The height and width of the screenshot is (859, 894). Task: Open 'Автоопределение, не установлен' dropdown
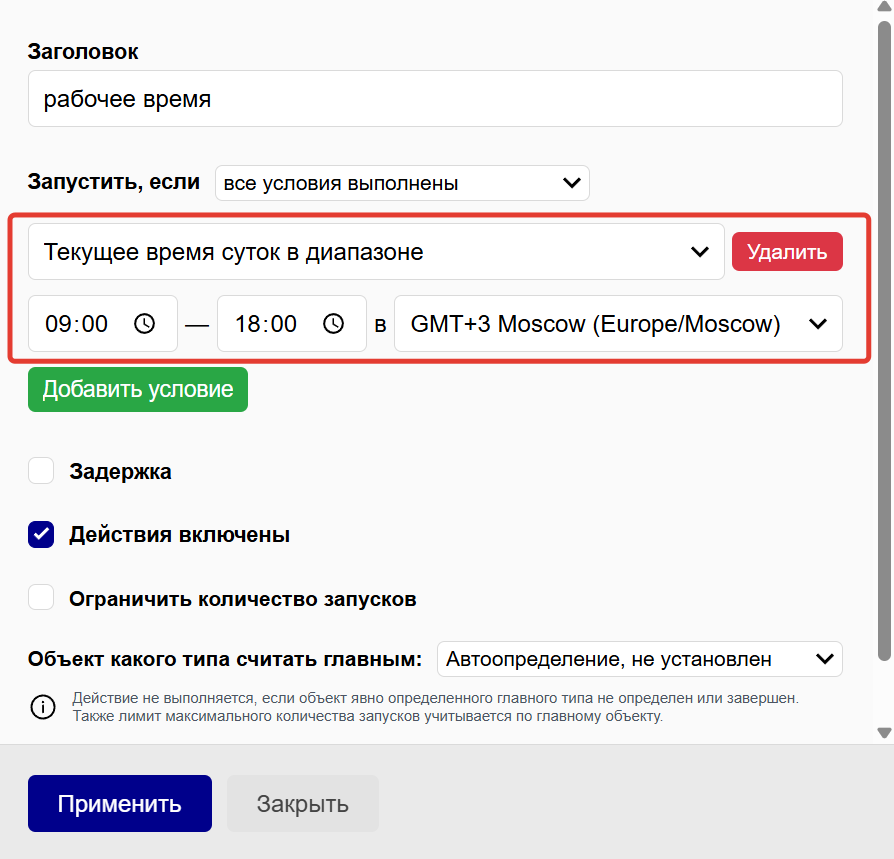click(x=639, y=659)
